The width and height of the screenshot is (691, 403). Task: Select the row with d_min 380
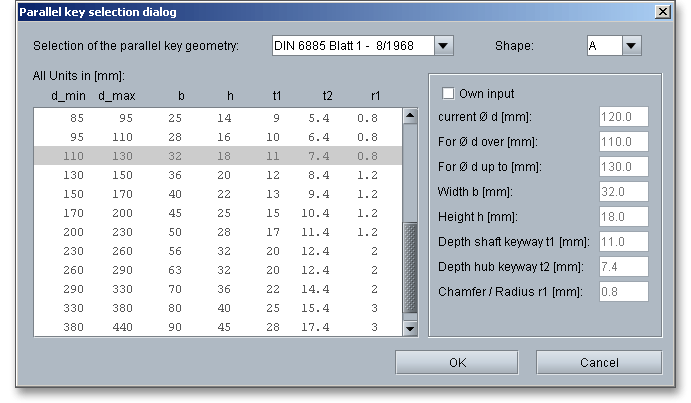point(218,327)
